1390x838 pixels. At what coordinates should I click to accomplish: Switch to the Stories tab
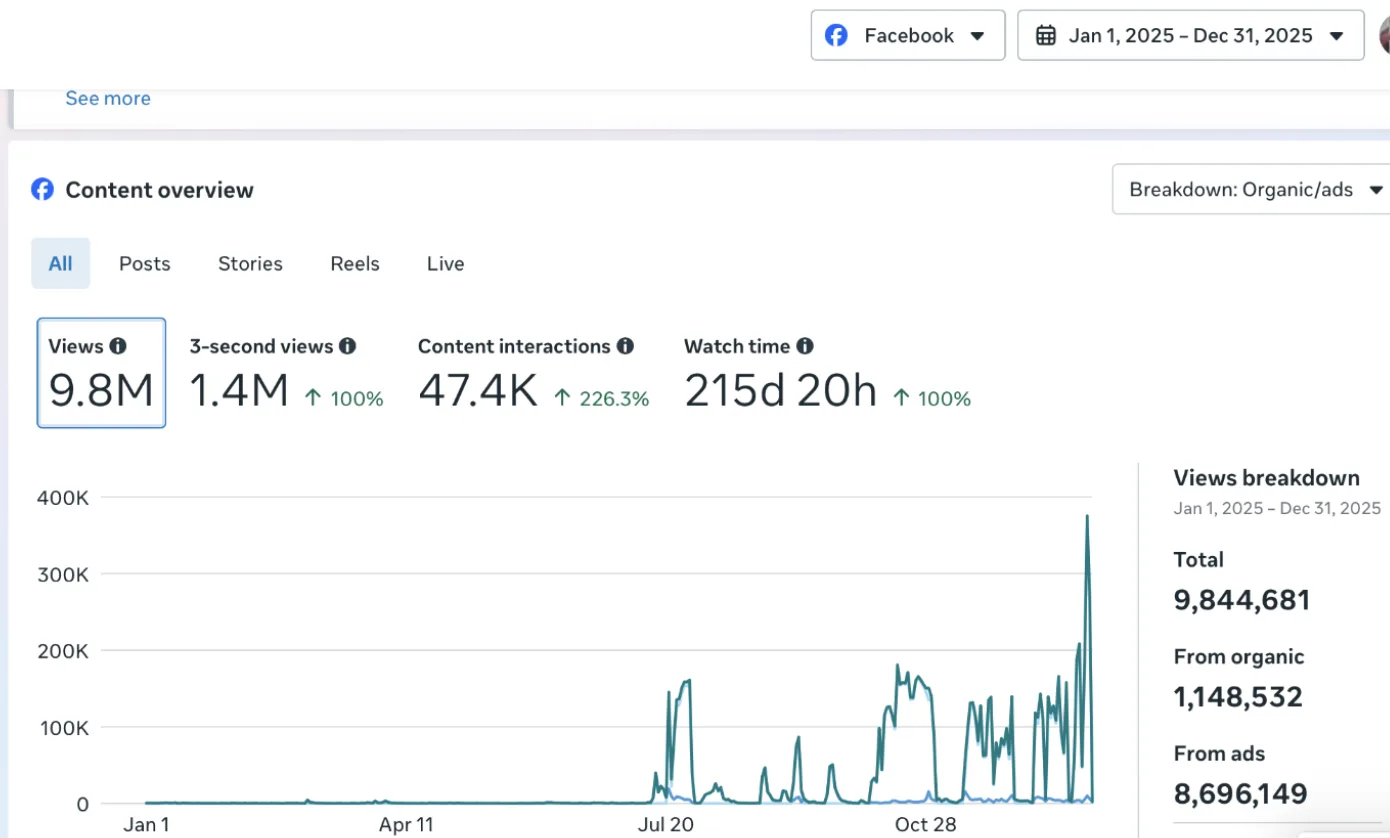point(250,263)
